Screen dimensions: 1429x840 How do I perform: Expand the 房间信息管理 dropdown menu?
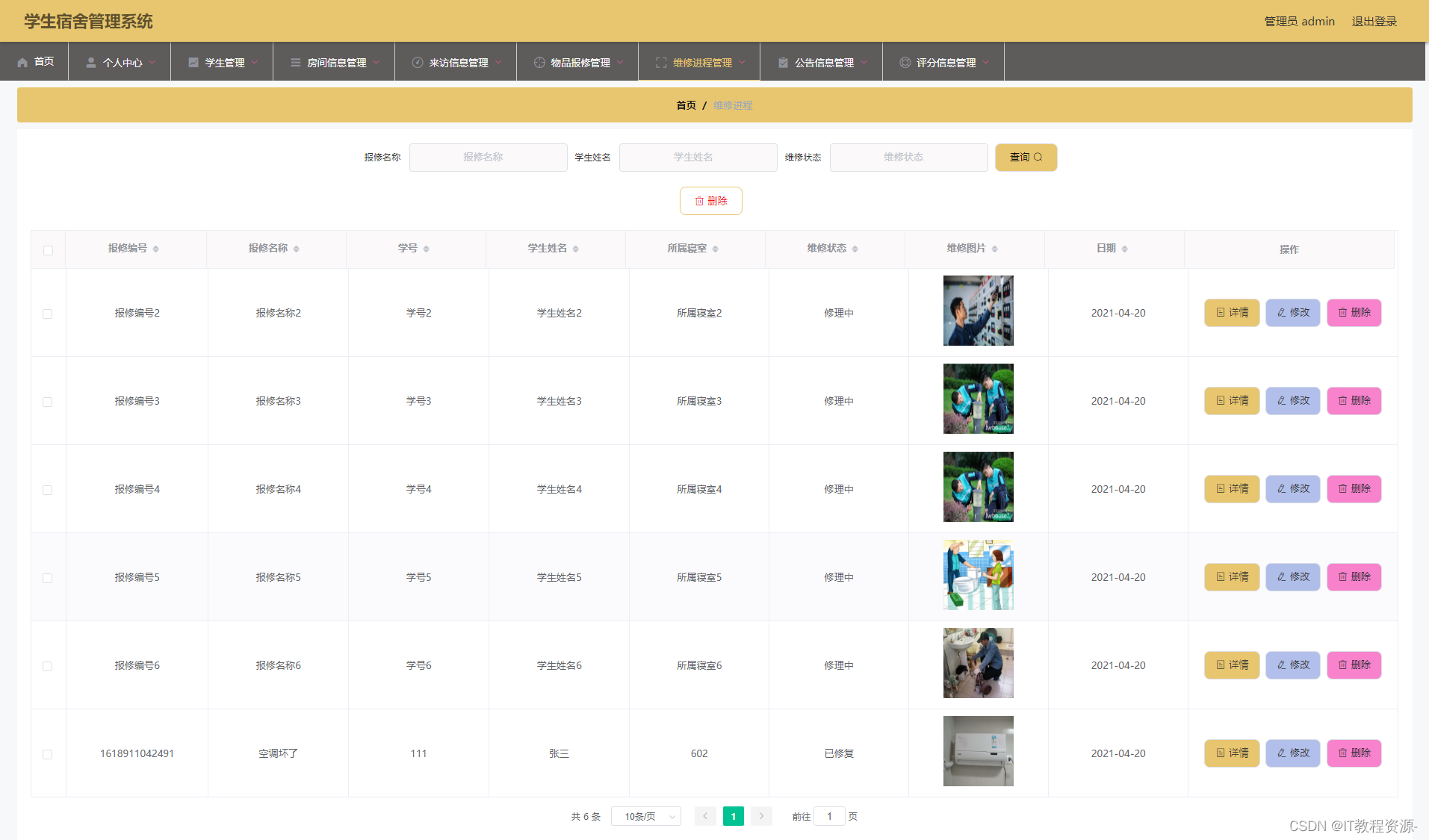pos(335,63)
